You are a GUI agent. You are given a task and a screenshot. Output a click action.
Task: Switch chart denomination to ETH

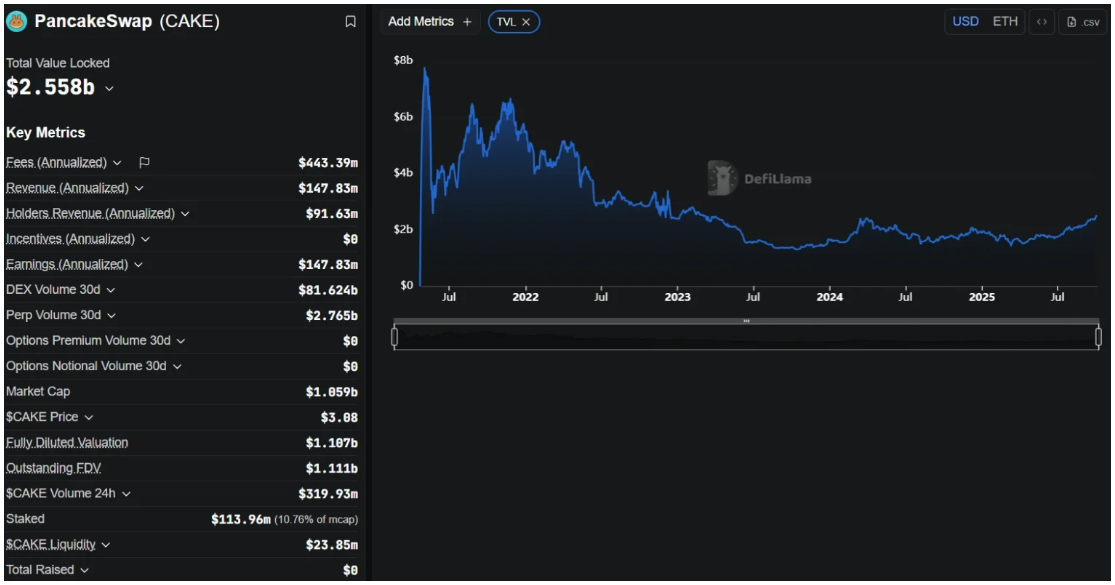[1005, 22]
